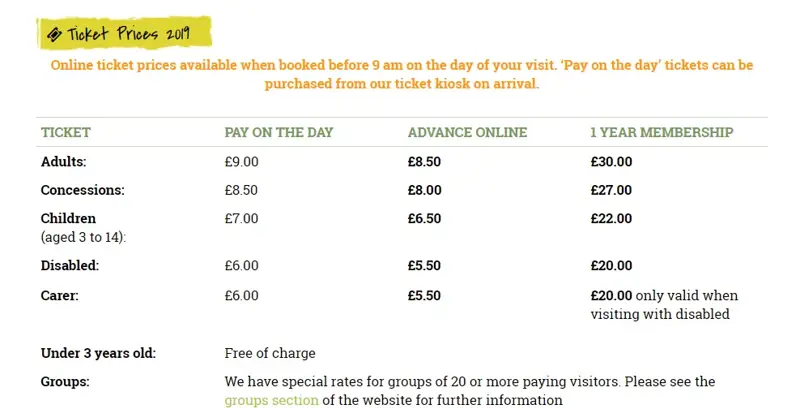Image resolution: width=800 pixels, height=408 pixels.
Task: Click the Concessions row label
Action: (x=82, y=190)
